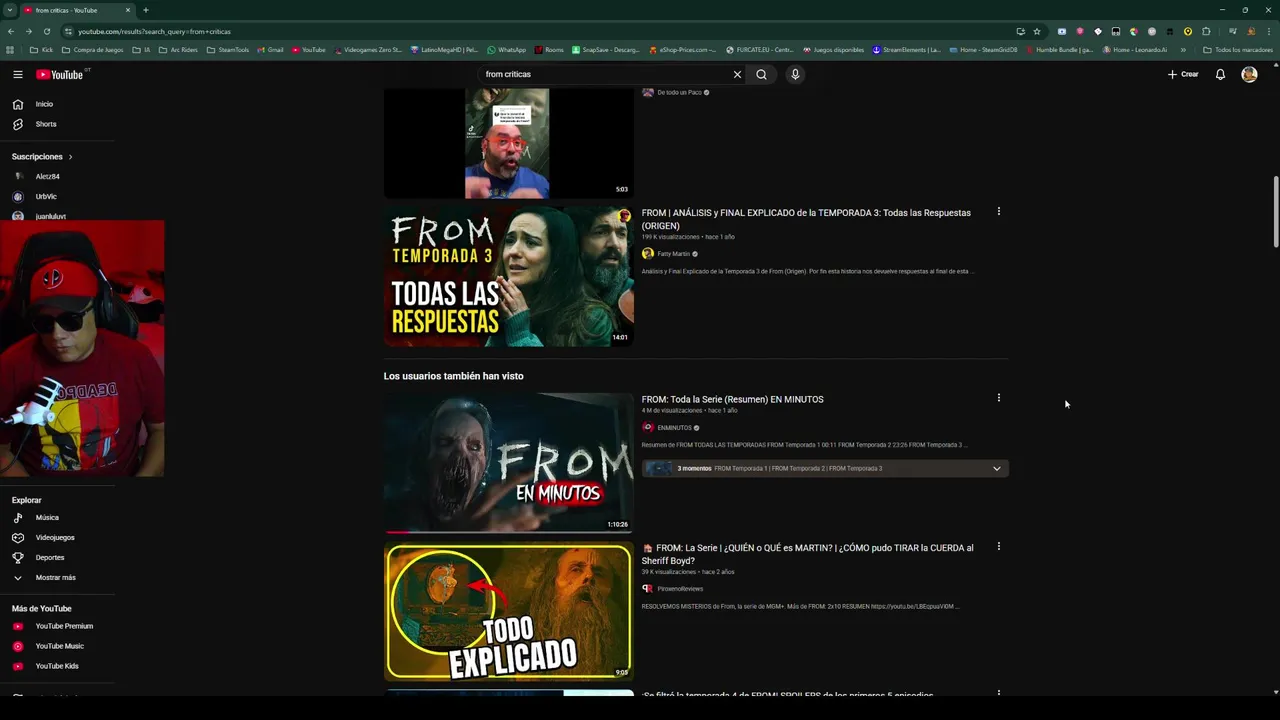The height and width of the screenshot is (720, 1280).
Task: Open the Kick bookmark folder
Action: 41,50
